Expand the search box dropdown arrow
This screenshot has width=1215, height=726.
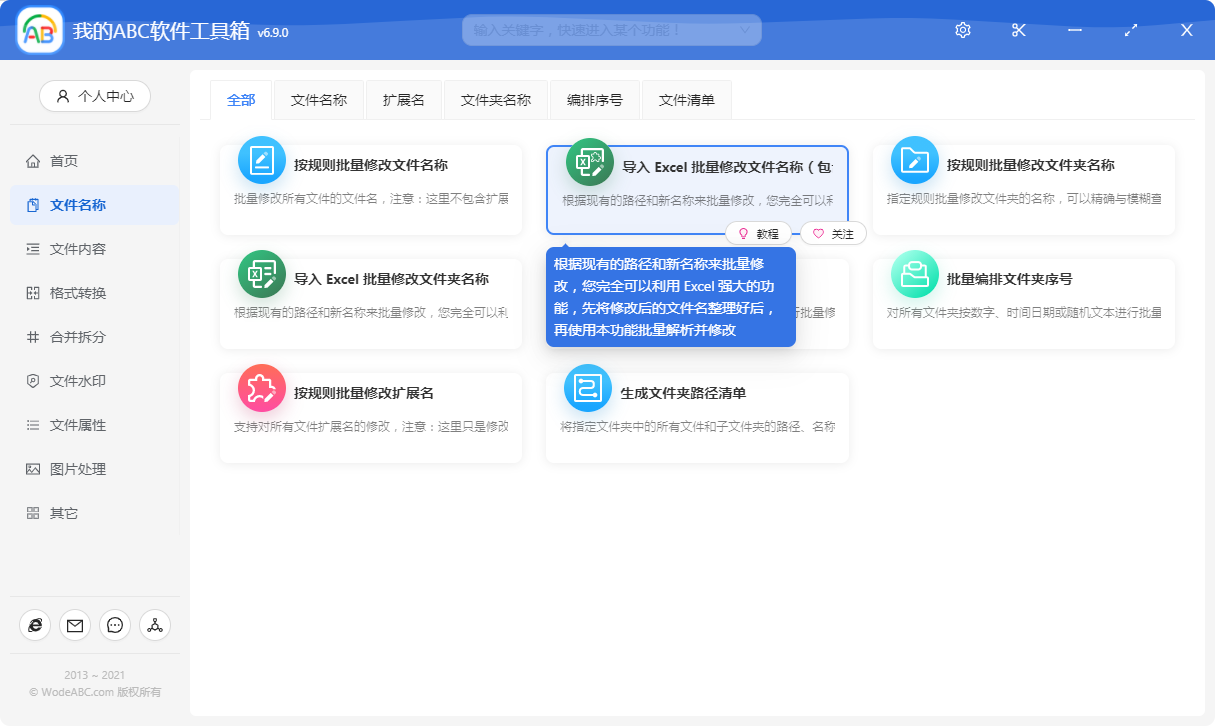[x=744, y=30]
